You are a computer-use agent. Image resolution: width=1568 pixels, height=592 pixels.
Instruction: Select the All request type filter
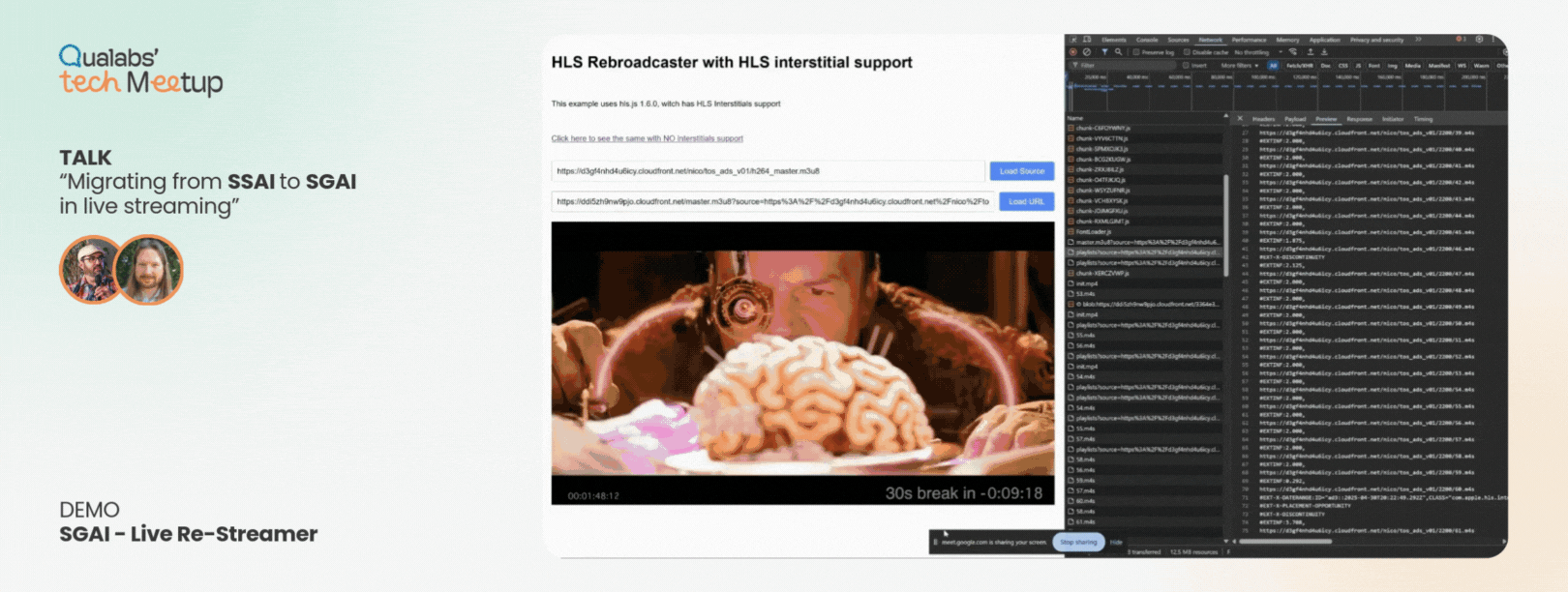pyautogui.click(x=1273, y=66)
